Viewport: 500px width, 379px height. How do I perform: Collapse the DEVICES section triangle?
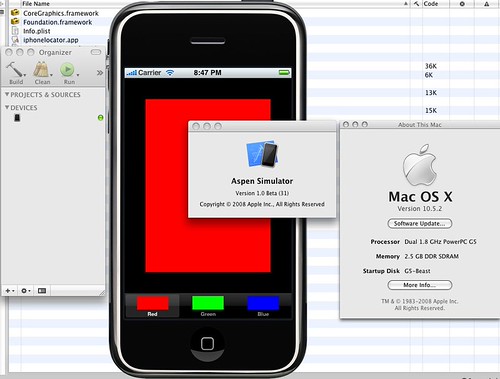pos(7,107)
